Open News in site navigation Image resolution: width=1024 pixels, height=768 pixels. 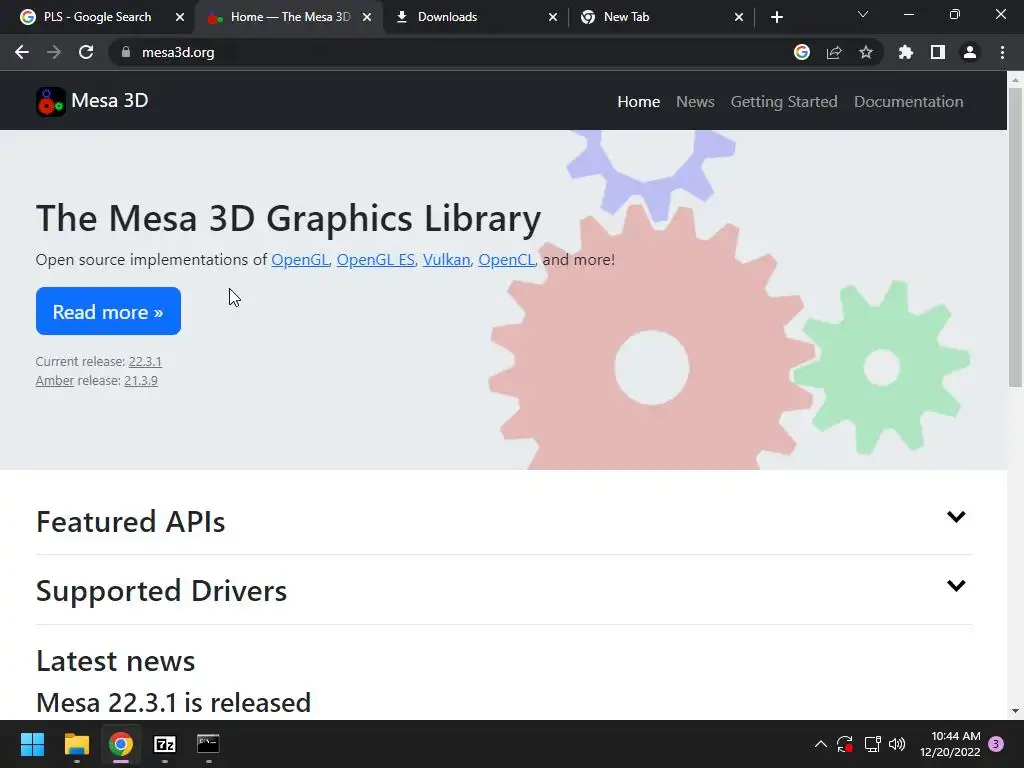(x=695, y=102)
